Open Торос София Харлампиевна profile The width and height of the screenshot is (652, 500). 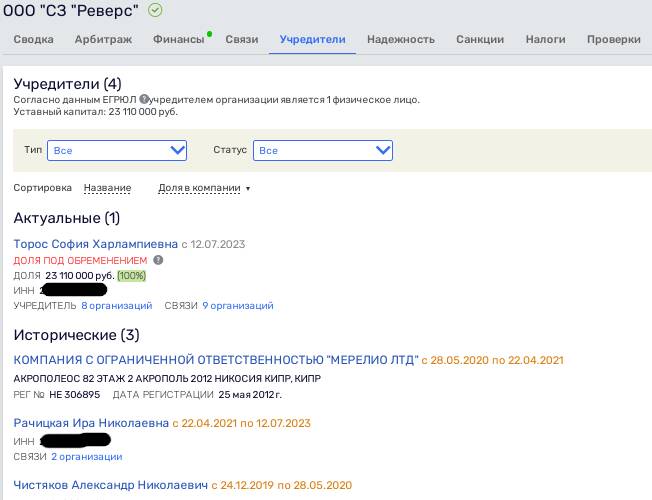click(96, 244)
